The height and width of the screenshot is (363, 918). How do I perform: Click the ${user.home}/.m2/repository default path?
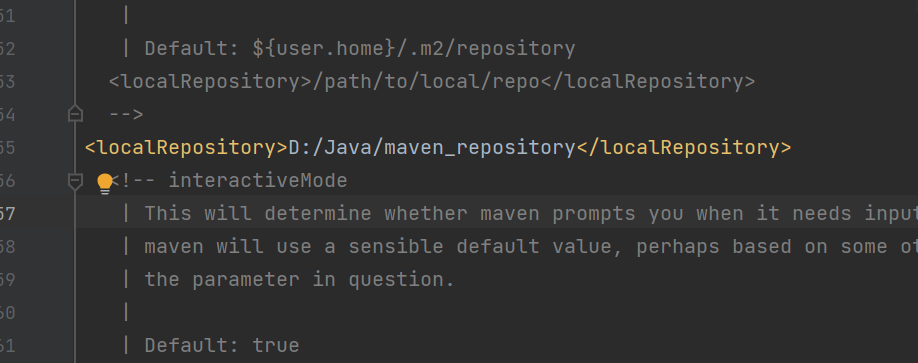point(414,49)
